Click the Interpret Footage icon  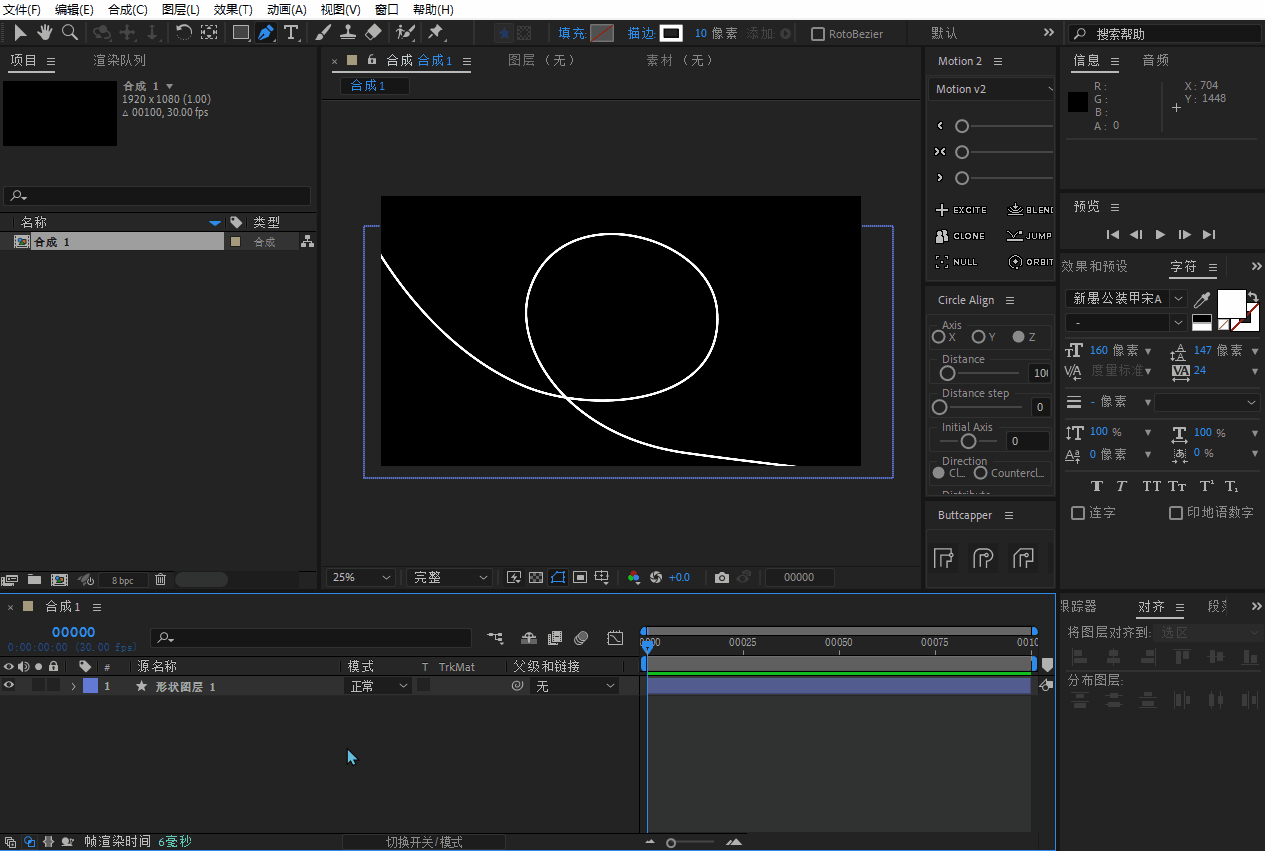[10, 580]
